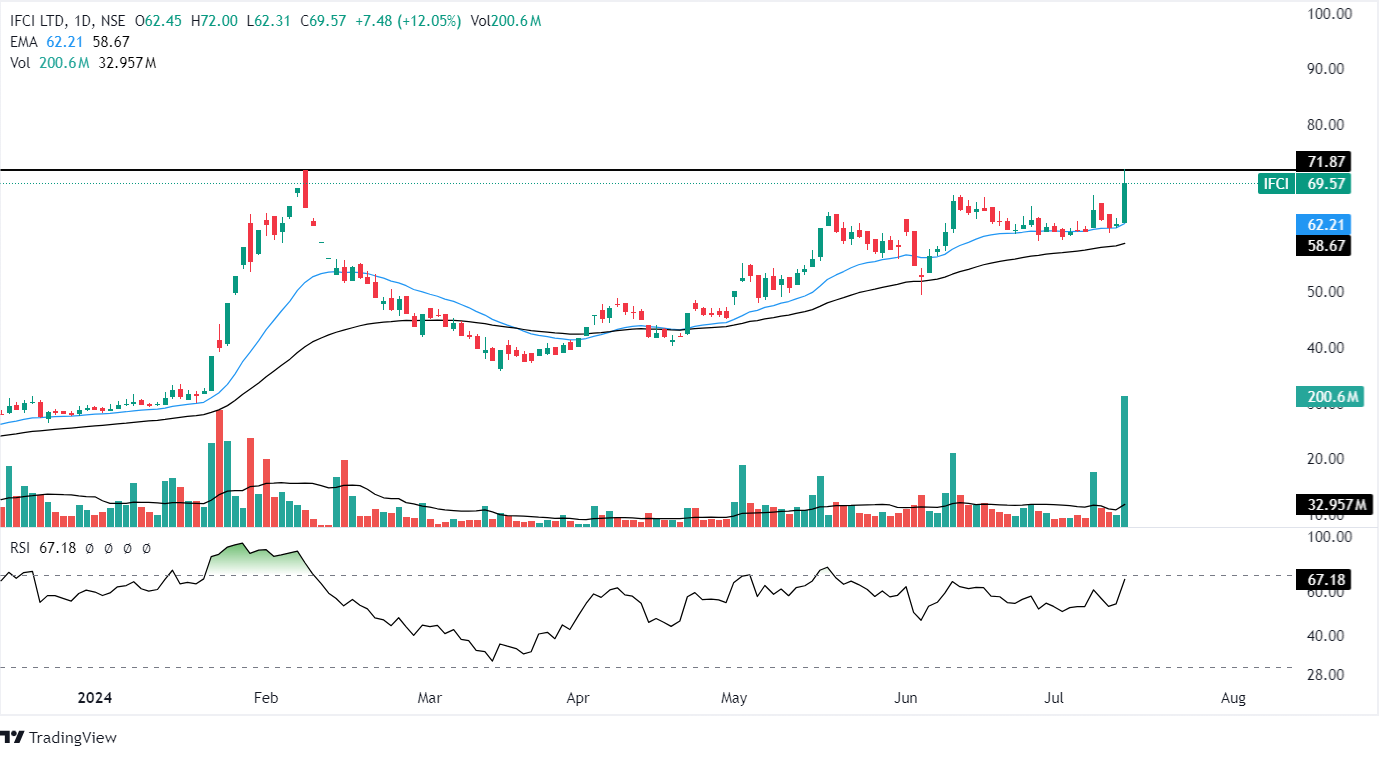Screen dimensions: 1391x759
Task: Click the blue 62.21 EMA axis label
Action: pos(1323,224)
